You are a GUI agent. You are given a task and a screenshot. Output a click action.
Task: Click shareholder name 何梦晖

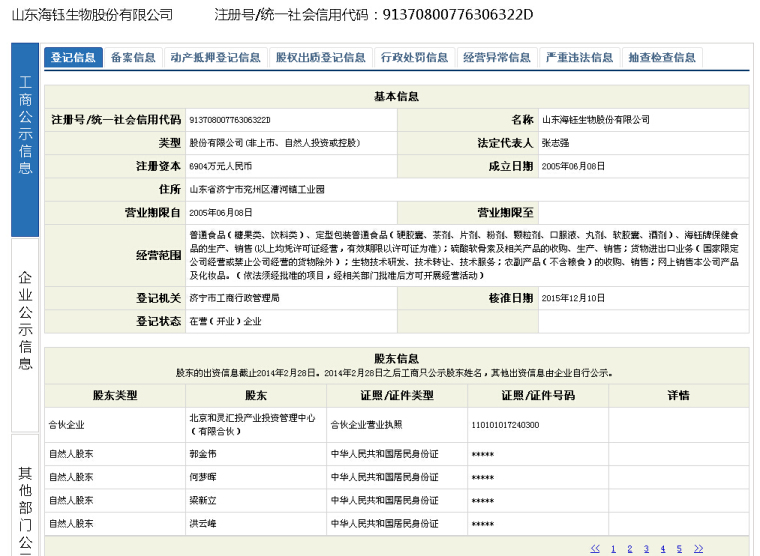pos(203,477)
